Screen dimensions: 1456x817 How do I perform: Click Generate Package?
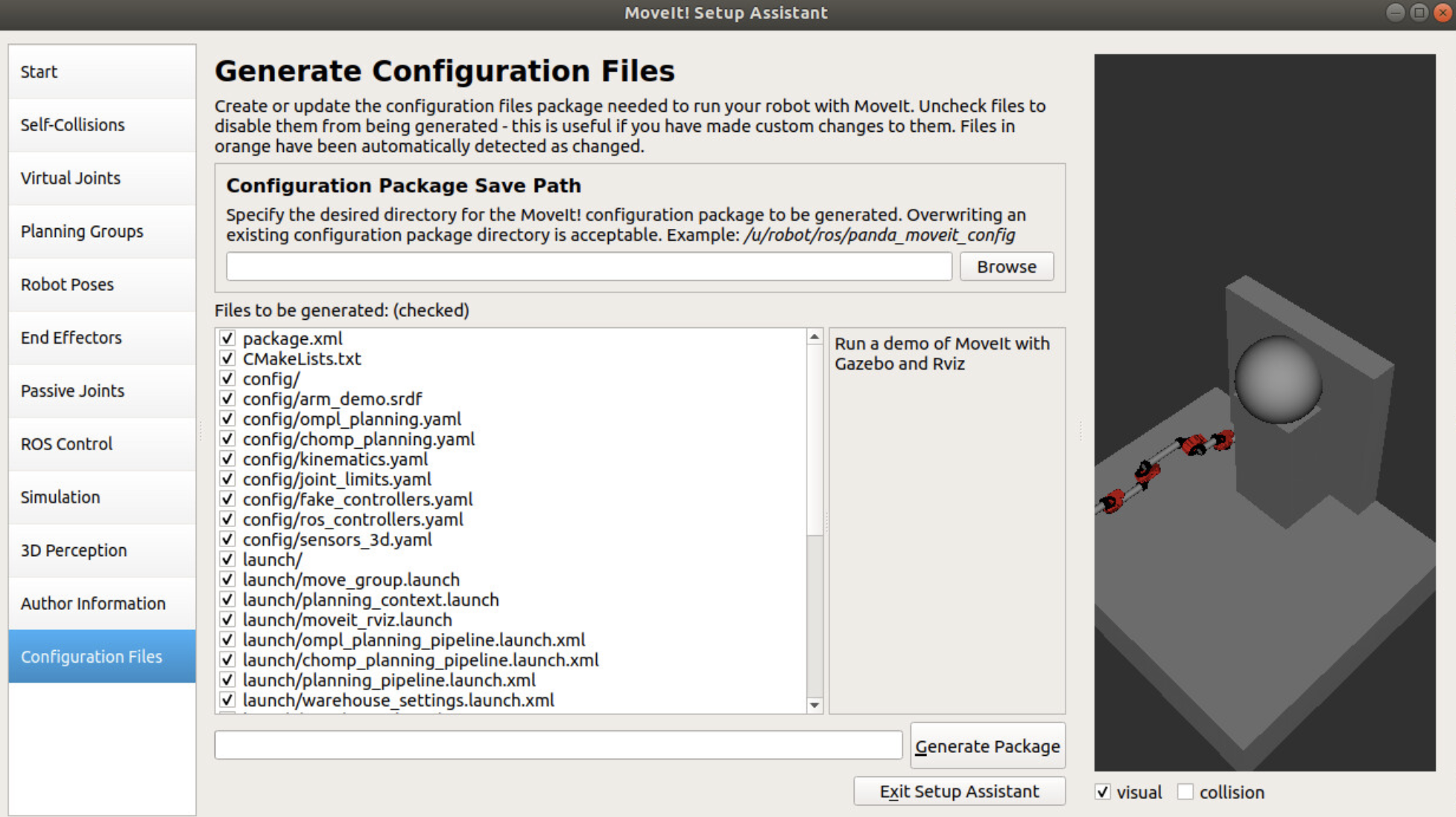click(x=987, y=746)
